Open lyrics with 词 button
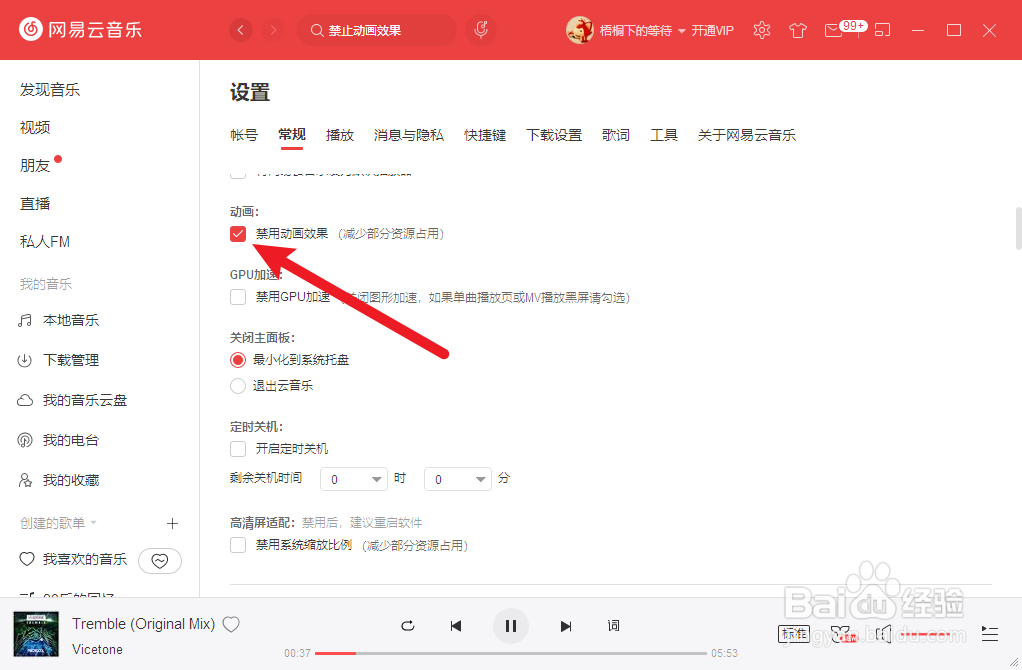Screen dimensions: 1022x670 pyautogui.click(x=613, y=626)
